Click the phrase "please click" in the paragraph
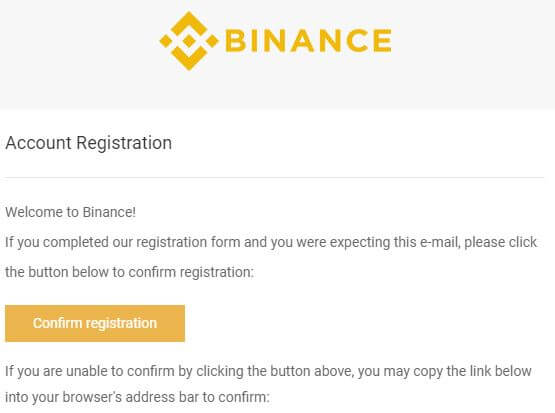The height and width of the screenshot is (413, 555). [x=501, y=242]
